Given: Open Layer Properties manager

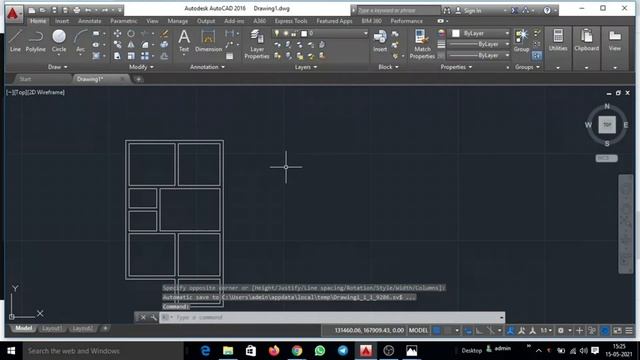Looking at the screenshot, I should coord(257,44).
